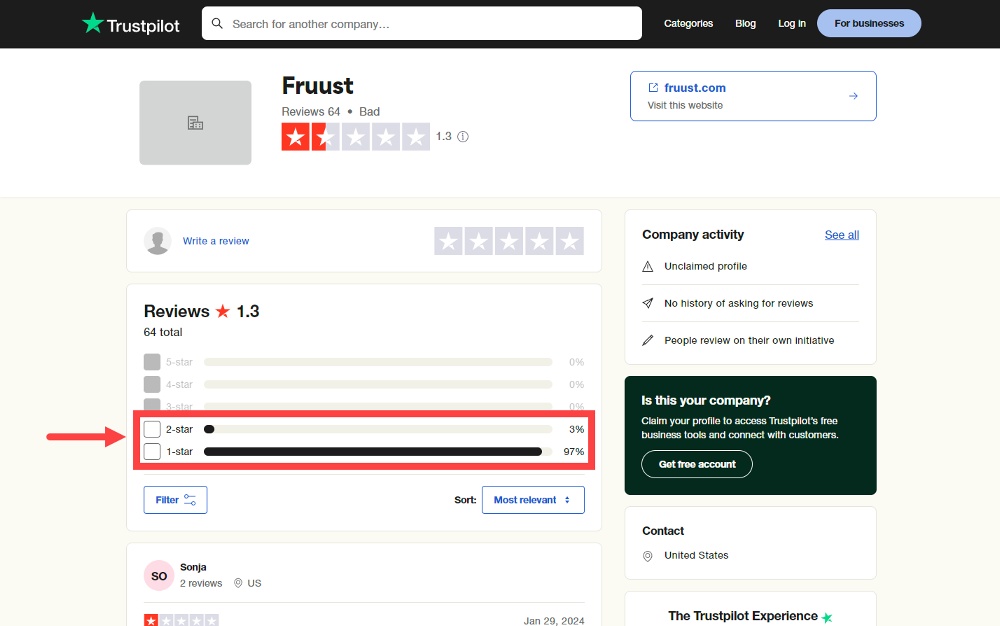Rate two stars in the write-review box
The height and width of the screenshot is (626, 1000).
click(x=478, y=241)
